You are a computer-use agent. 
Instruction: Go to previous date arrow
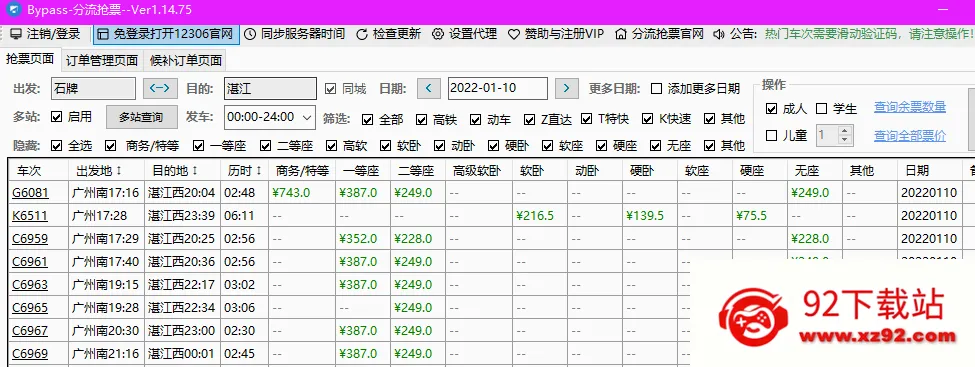point(429,88)
